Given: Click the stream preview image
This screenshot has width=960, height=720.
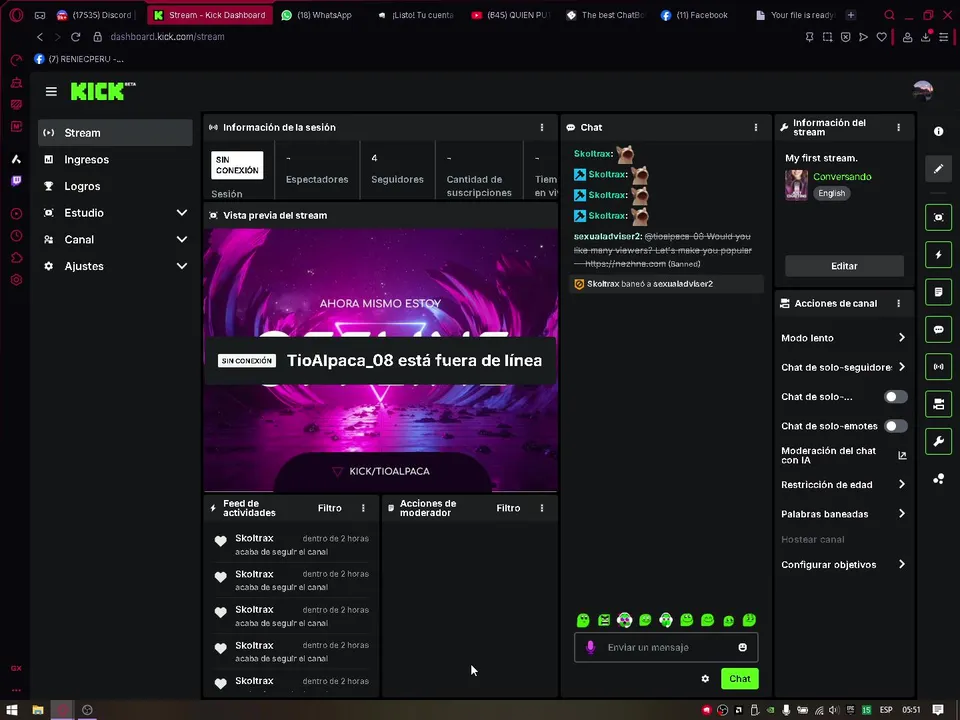Looking at the screenshot, I should 380,360.
